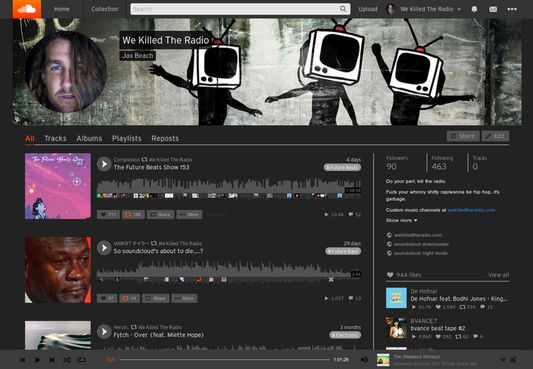533x369 pixels.
Task: Open The Future Beats Show 153 artwork
Action: pos(58,186)
